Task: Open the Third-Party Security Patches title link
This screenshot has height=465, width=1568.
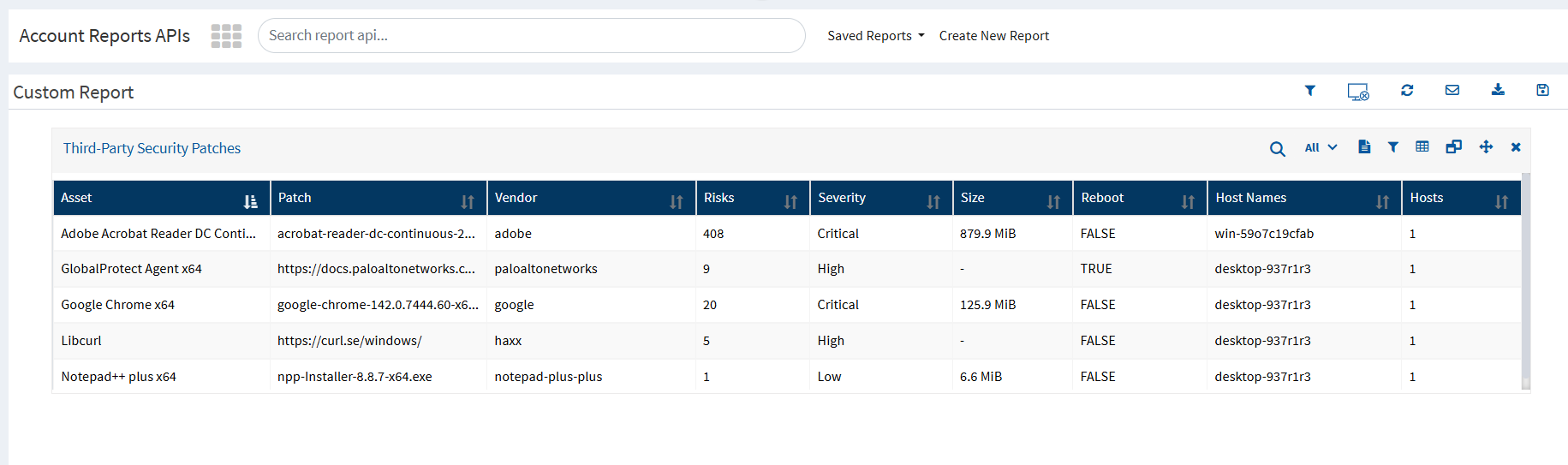Action: [152, 148]
